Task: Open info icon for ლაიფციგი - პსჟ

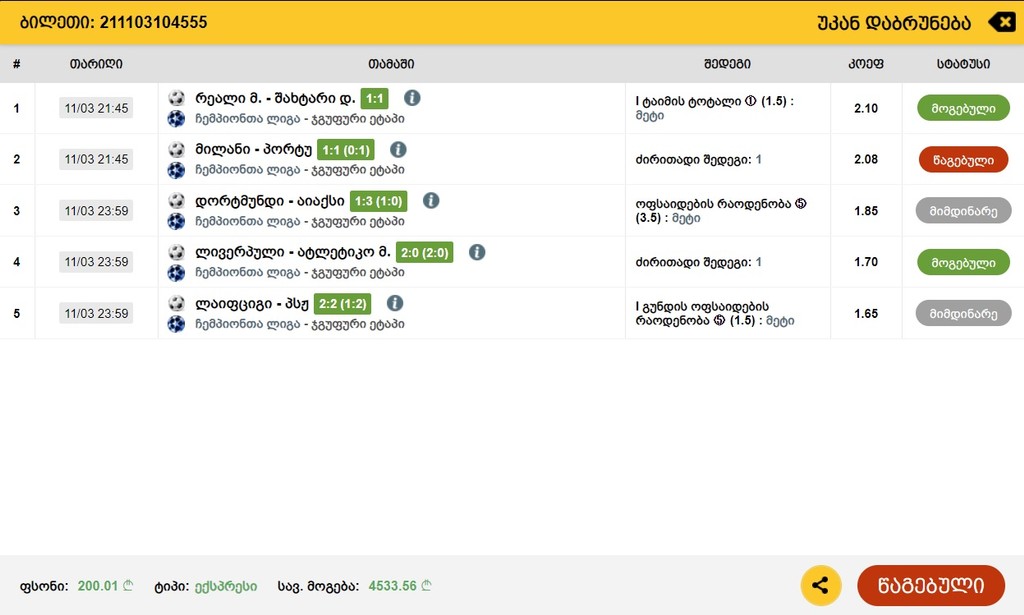Action: pos(395,303)
